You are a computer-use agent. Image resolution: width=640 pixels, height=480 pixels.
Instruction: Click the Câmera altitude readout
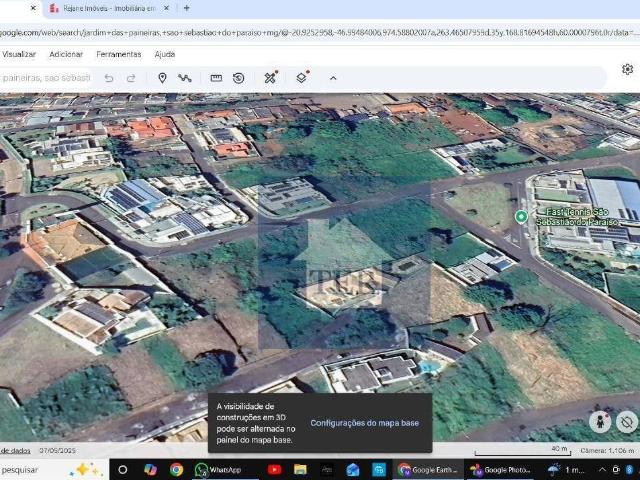pos(607,451)
